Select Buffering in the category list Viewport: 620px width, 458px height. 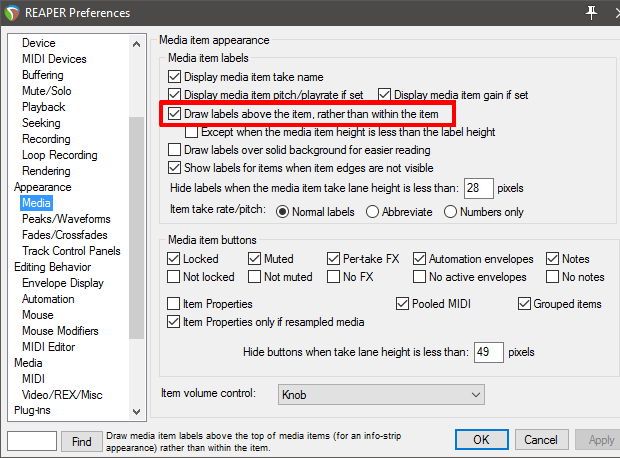click(43, 75)
